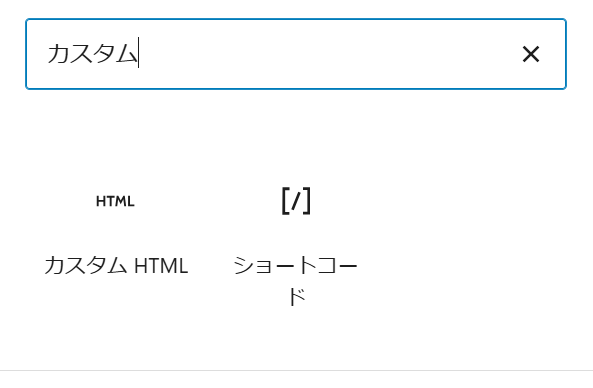This screenshot has width=593, height=388.
Task: Open the first search result, カスタム HTML
Action: (x=116, y=234)
